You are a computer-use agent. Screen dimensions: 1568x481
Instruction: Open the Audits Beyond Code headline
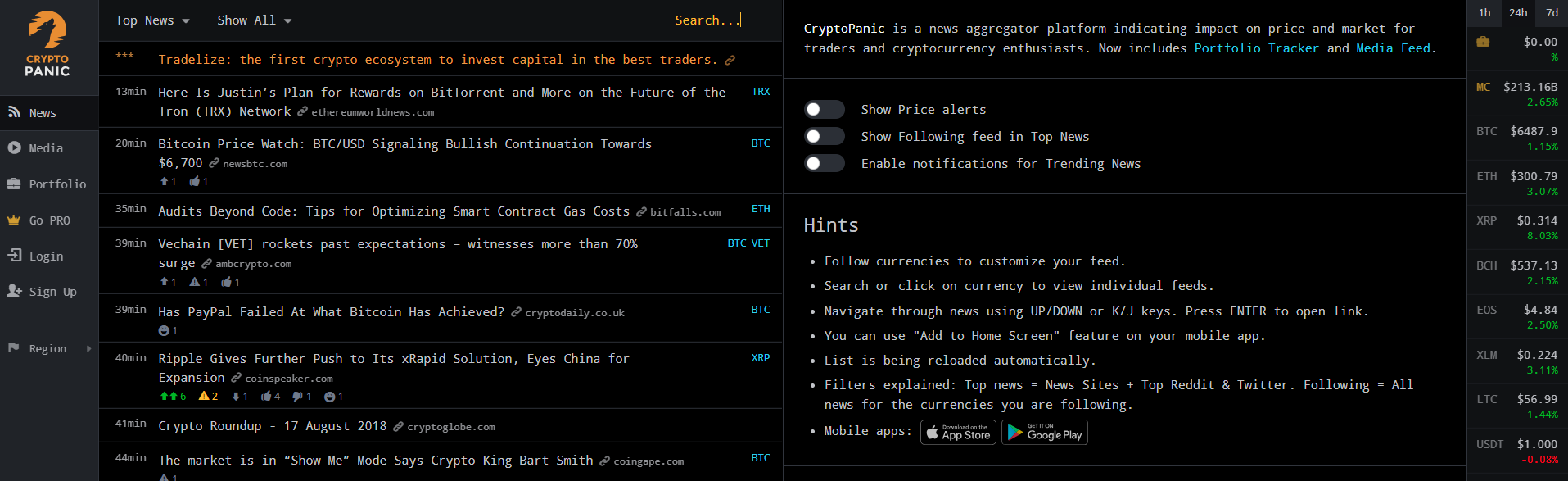click(x=394, y=211)
